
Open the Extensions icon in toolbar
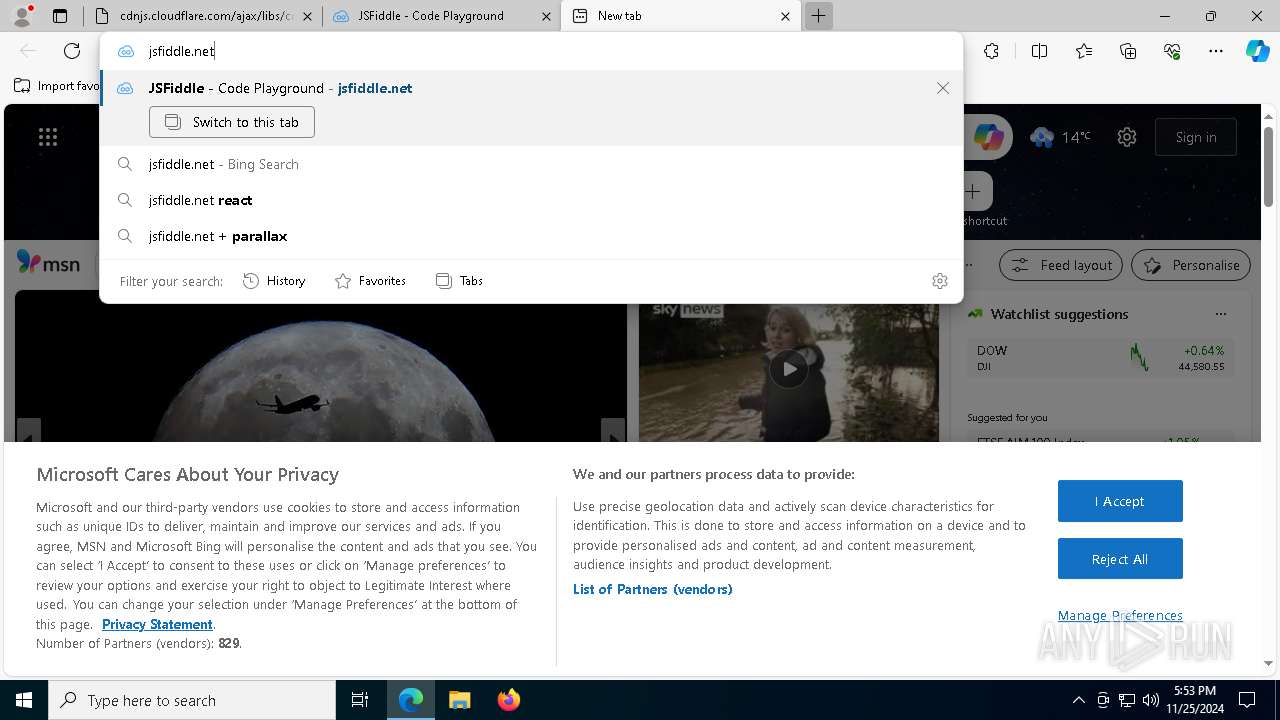tap(991, 51)
